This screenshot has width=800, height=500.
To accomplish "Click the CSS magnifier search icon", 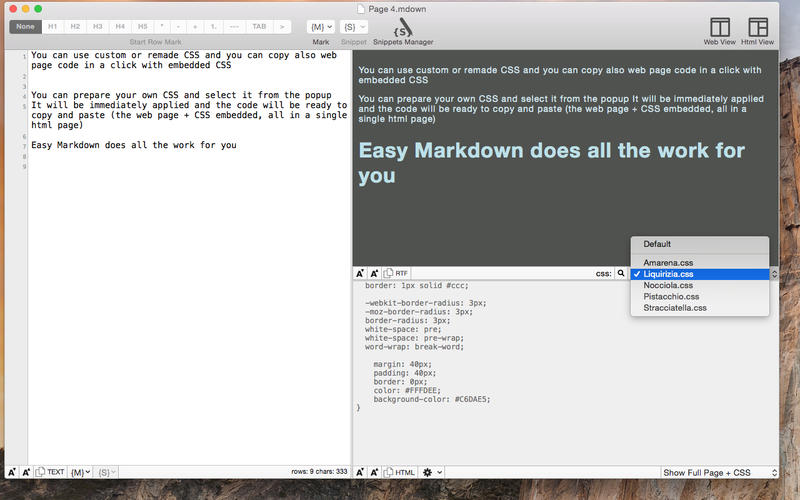I will (x=621, y=273).
